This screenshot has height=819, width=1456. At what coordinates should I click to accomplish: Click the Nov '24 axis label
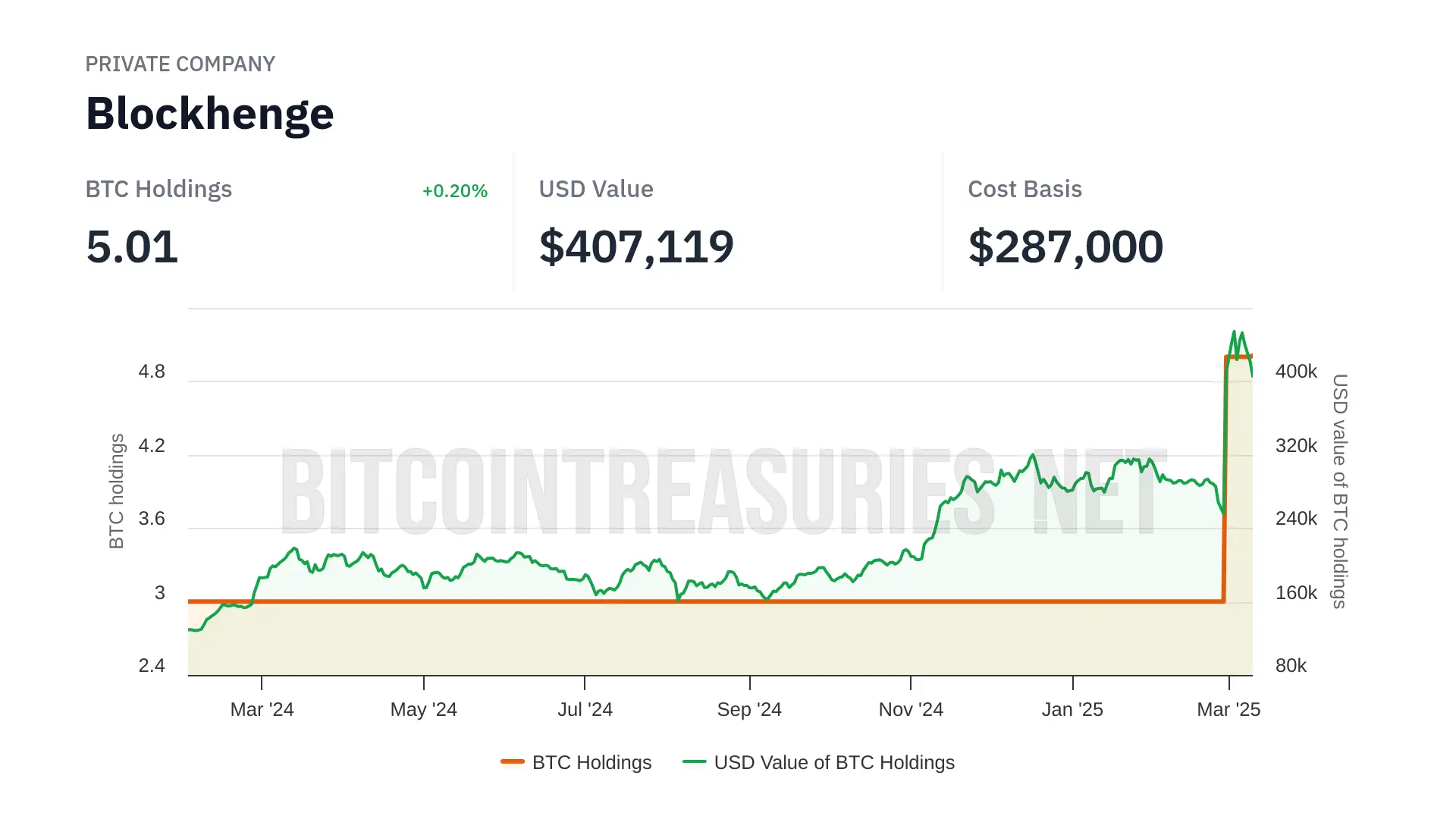pyautogui.click(x=910, y=710)
